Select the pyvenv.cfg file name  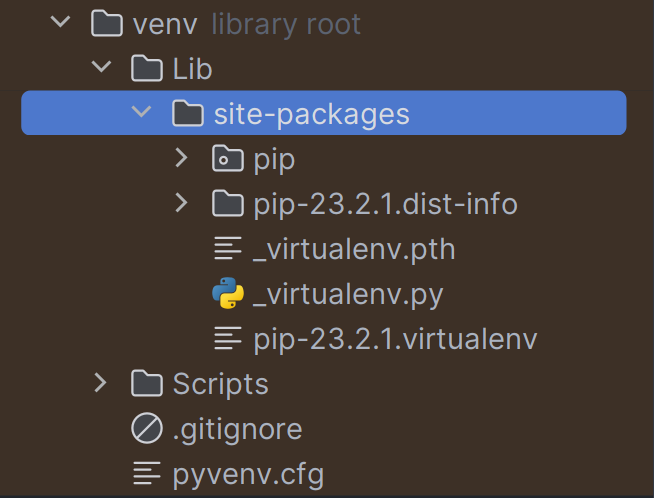coord(248,475)
